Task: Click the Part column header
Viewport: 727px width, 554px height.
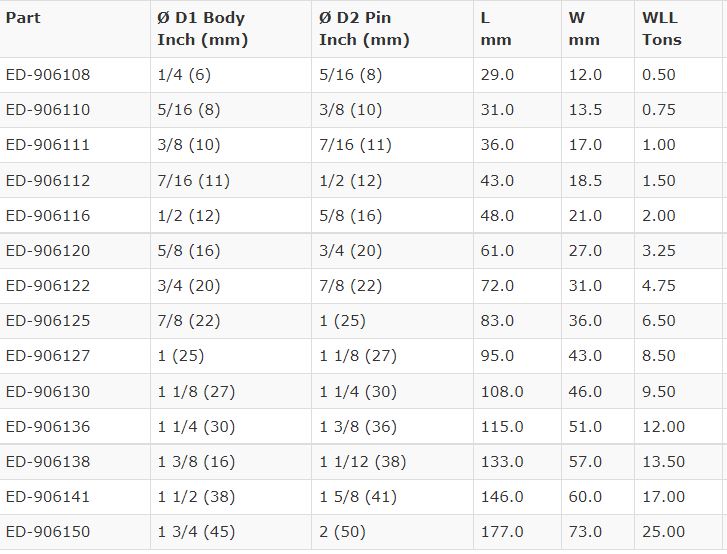Action: pos(23,18)
